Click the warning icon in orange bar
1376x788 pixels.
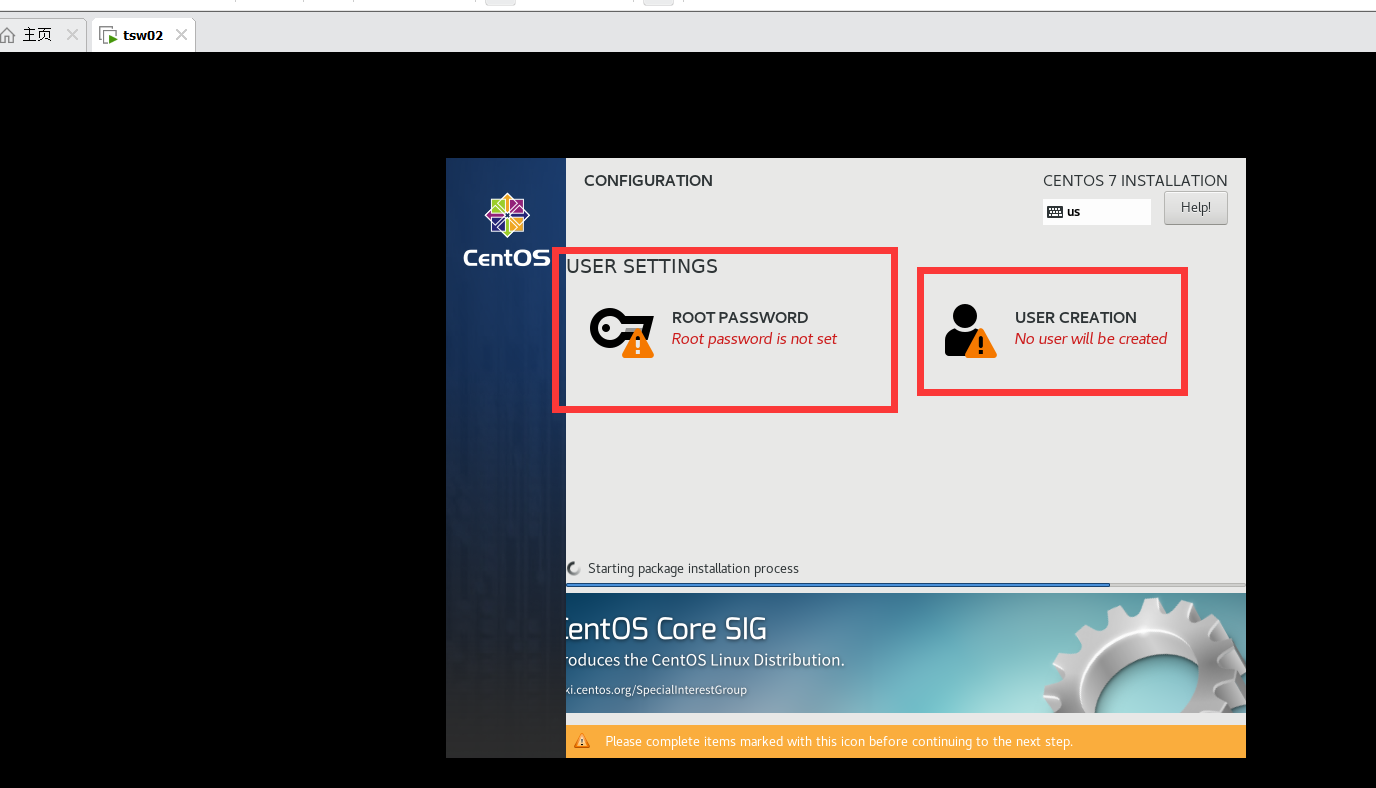coord(582,742)
